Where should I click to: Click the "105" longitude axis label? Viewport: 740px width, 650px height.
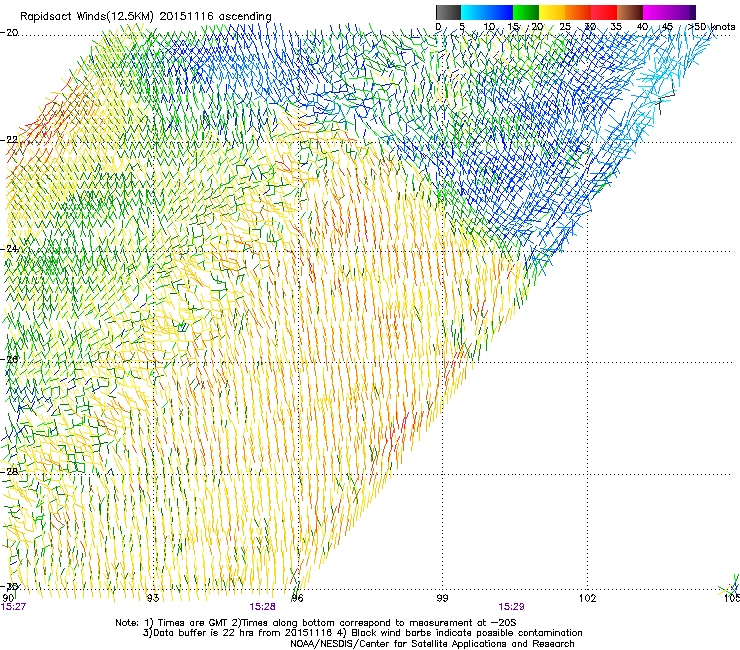[x=732, y=598]
